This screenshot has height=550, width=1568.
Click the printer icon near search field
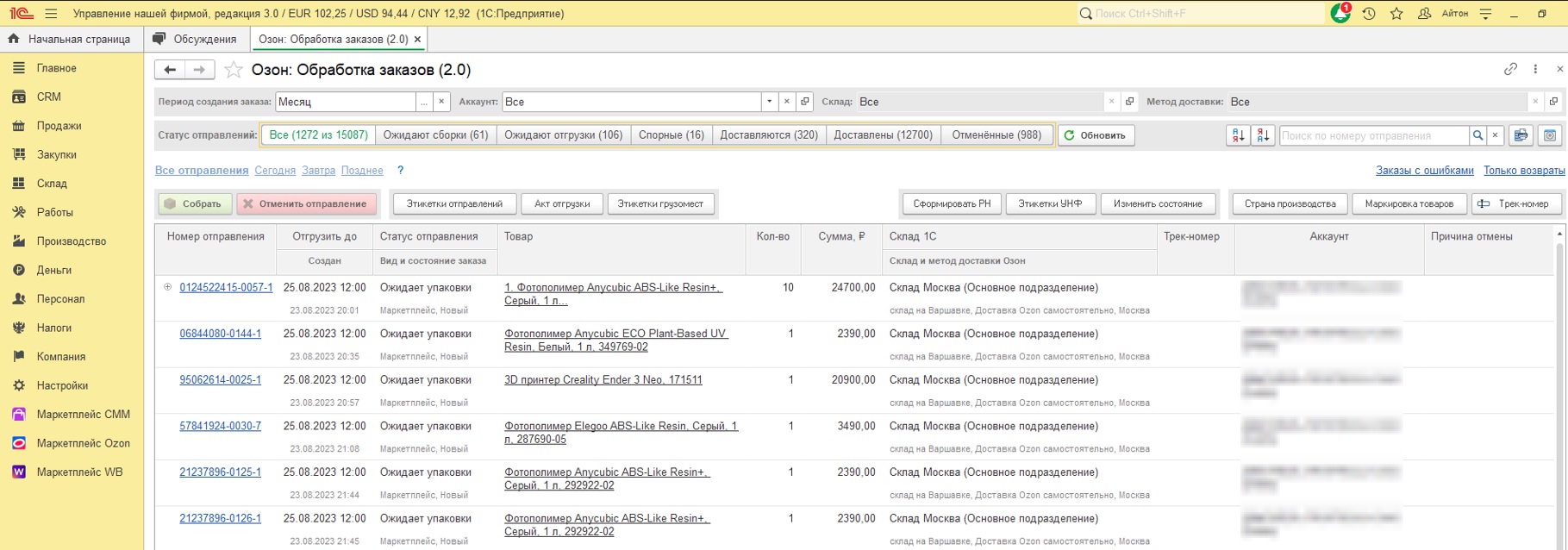point(1521,135)
